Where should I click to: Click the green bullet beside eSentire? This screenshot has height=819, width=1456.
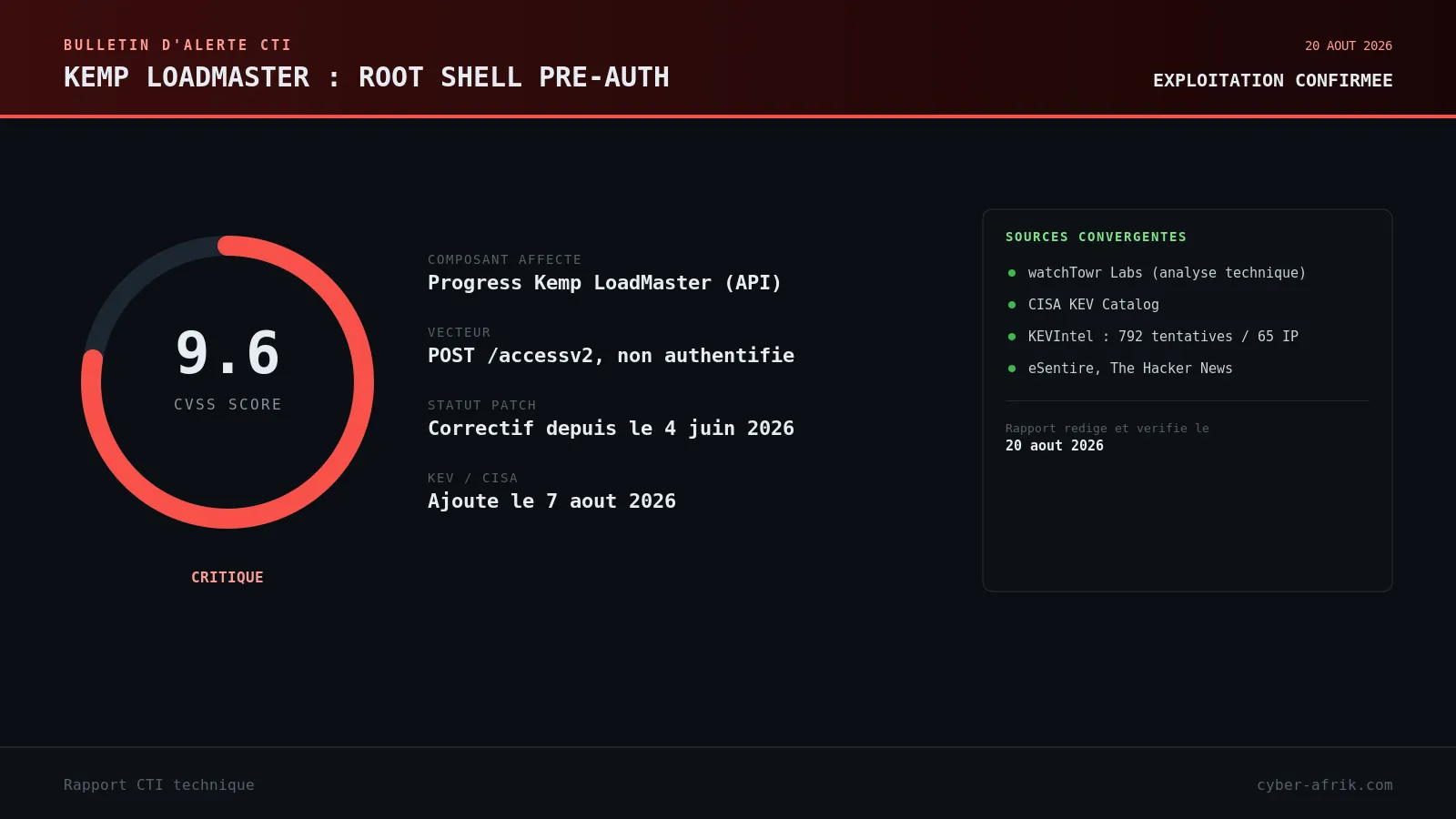(1012, 369)
